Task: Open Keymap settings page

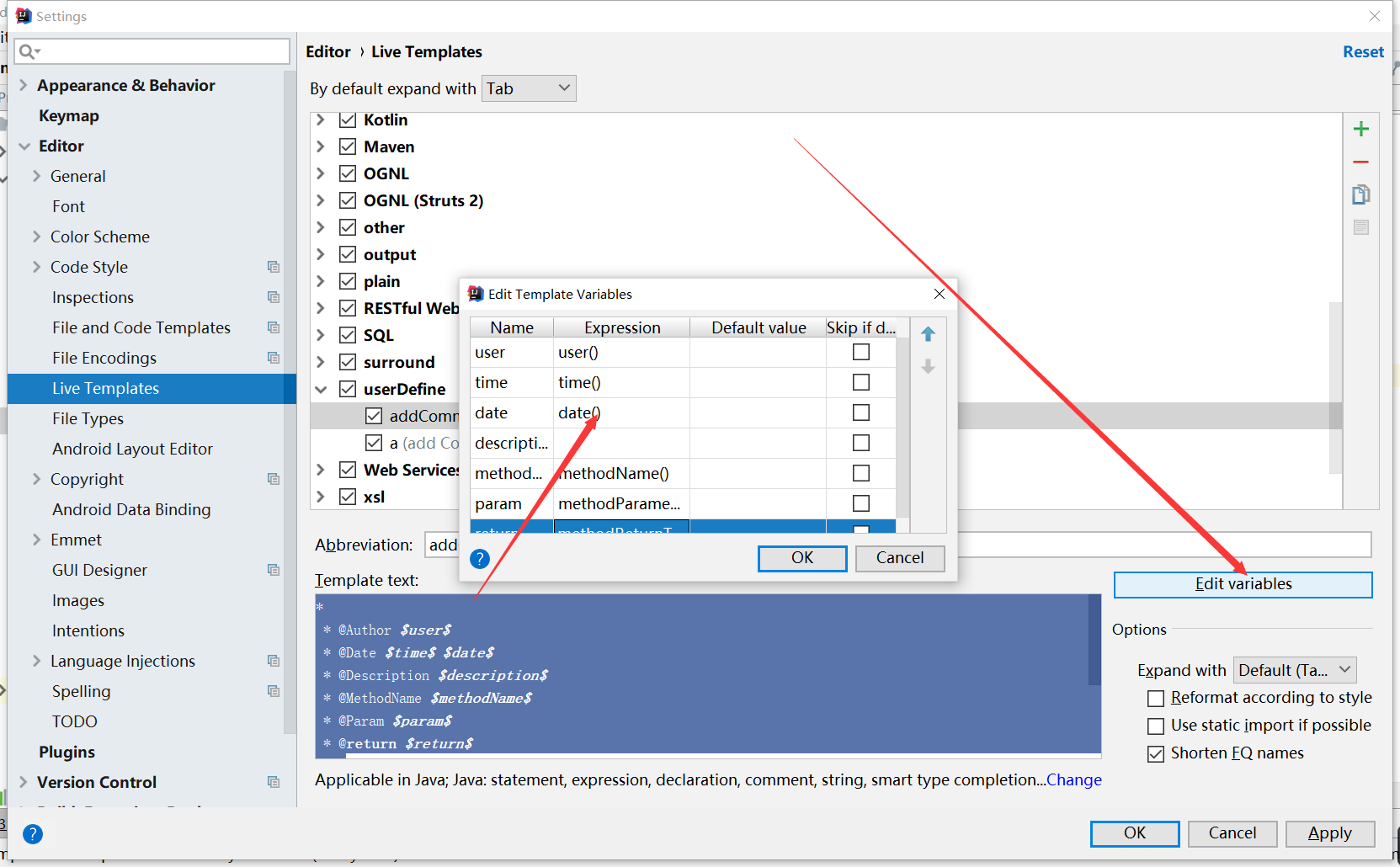Action: coord(69,115)
